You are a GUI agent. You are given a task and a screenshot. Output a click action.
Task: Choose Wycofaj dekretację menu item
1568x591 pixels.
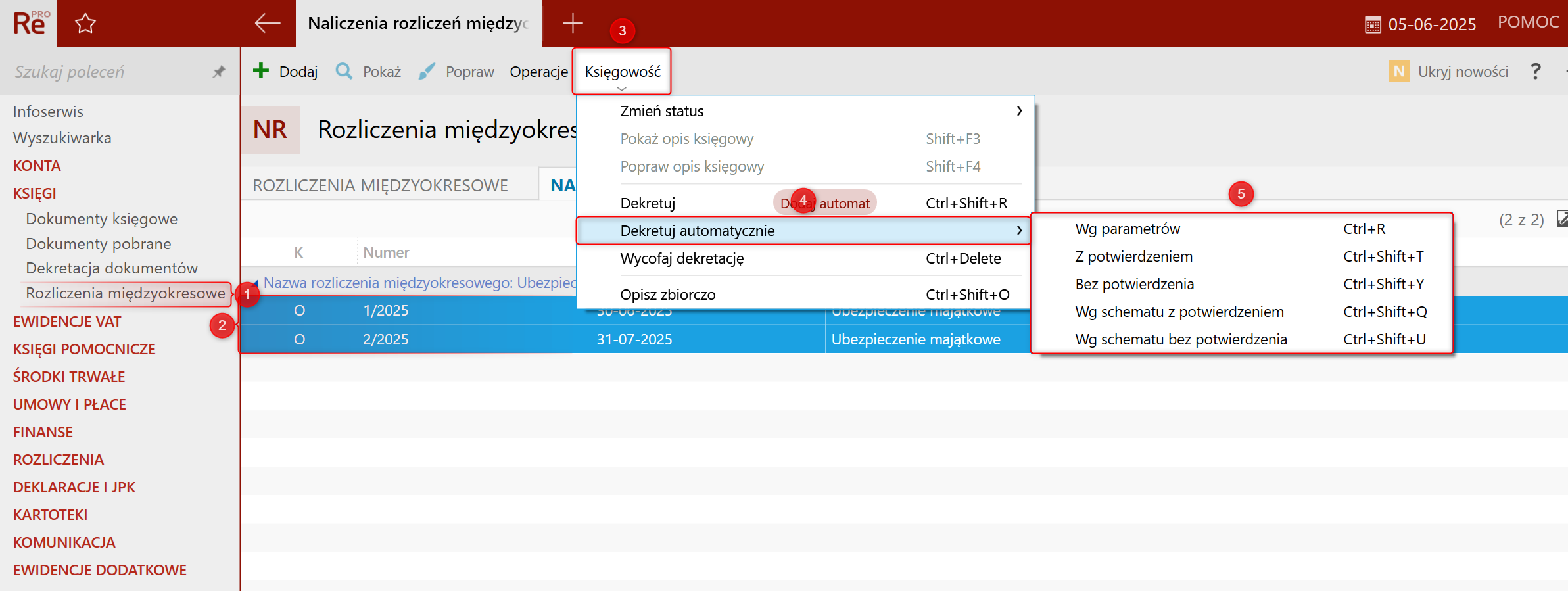point(805,258)
